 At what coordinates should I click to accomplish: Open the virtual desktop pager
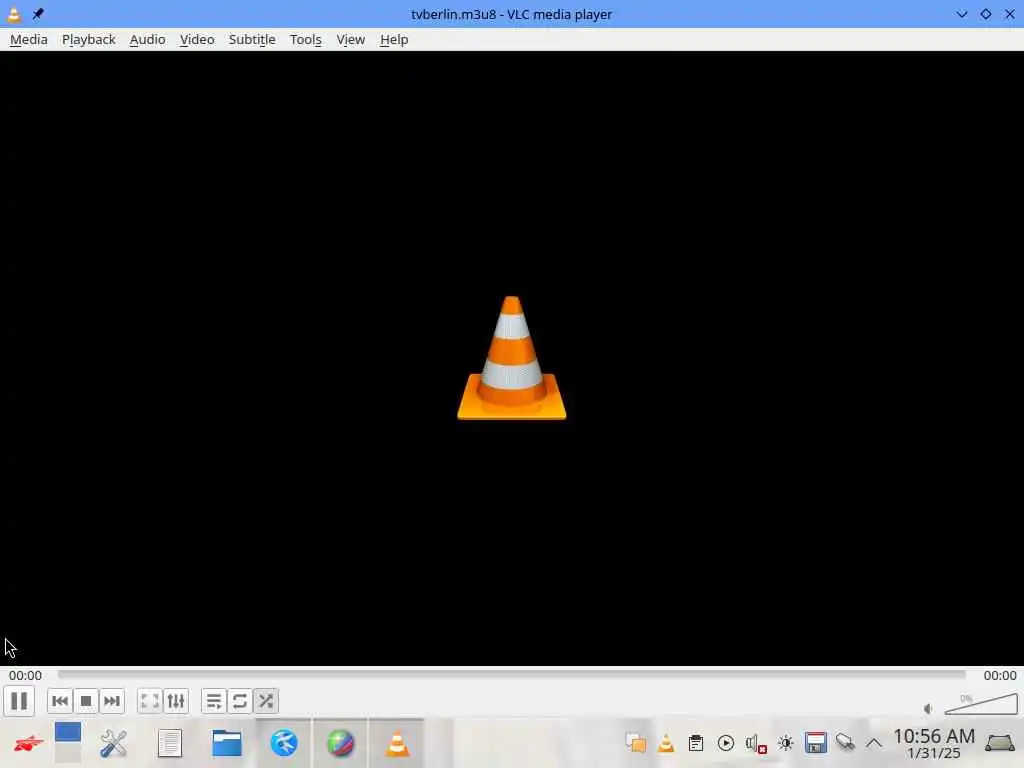pos(68,743)
